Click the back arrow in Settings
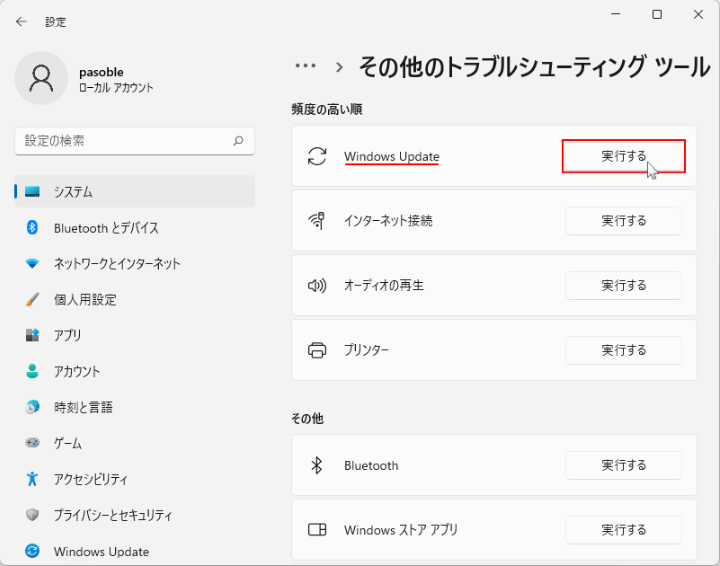The image size is (720, 566). [x=21, y=21]
